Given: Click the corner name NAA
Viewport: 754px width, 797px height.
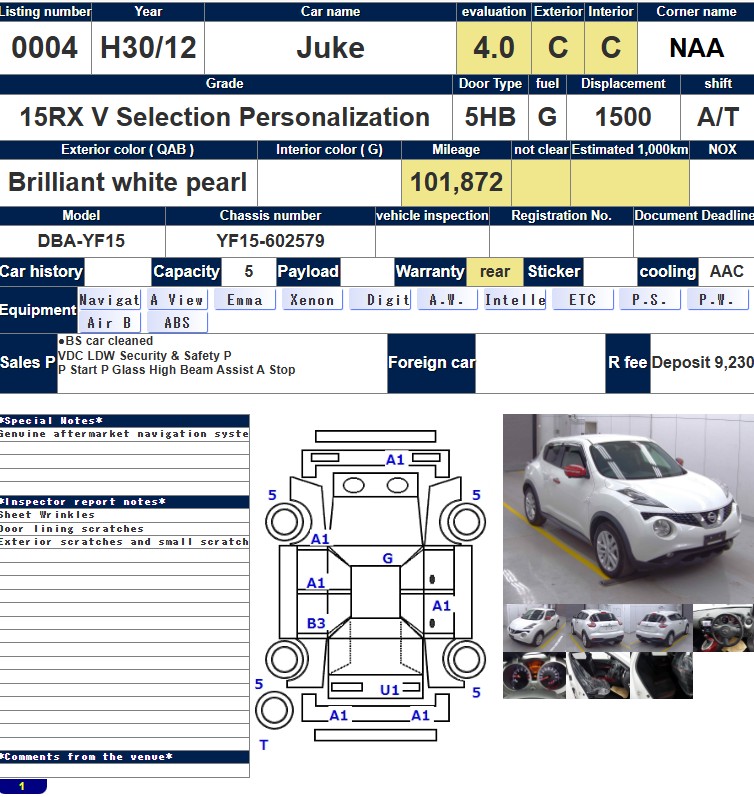Looking at the screenshot, I should point(697,48).
